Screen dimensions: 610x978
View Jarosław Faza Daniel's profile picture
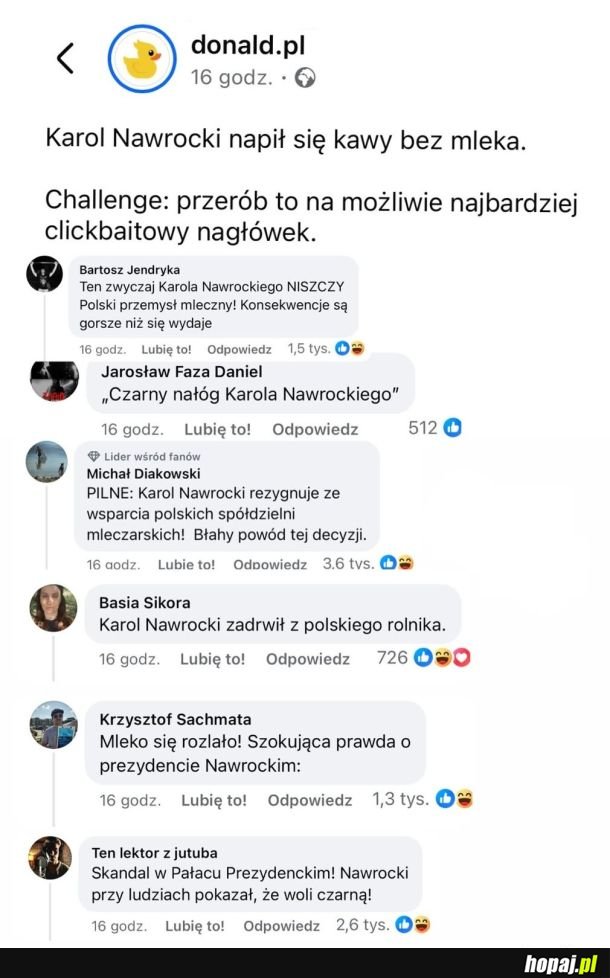point(54,381)
